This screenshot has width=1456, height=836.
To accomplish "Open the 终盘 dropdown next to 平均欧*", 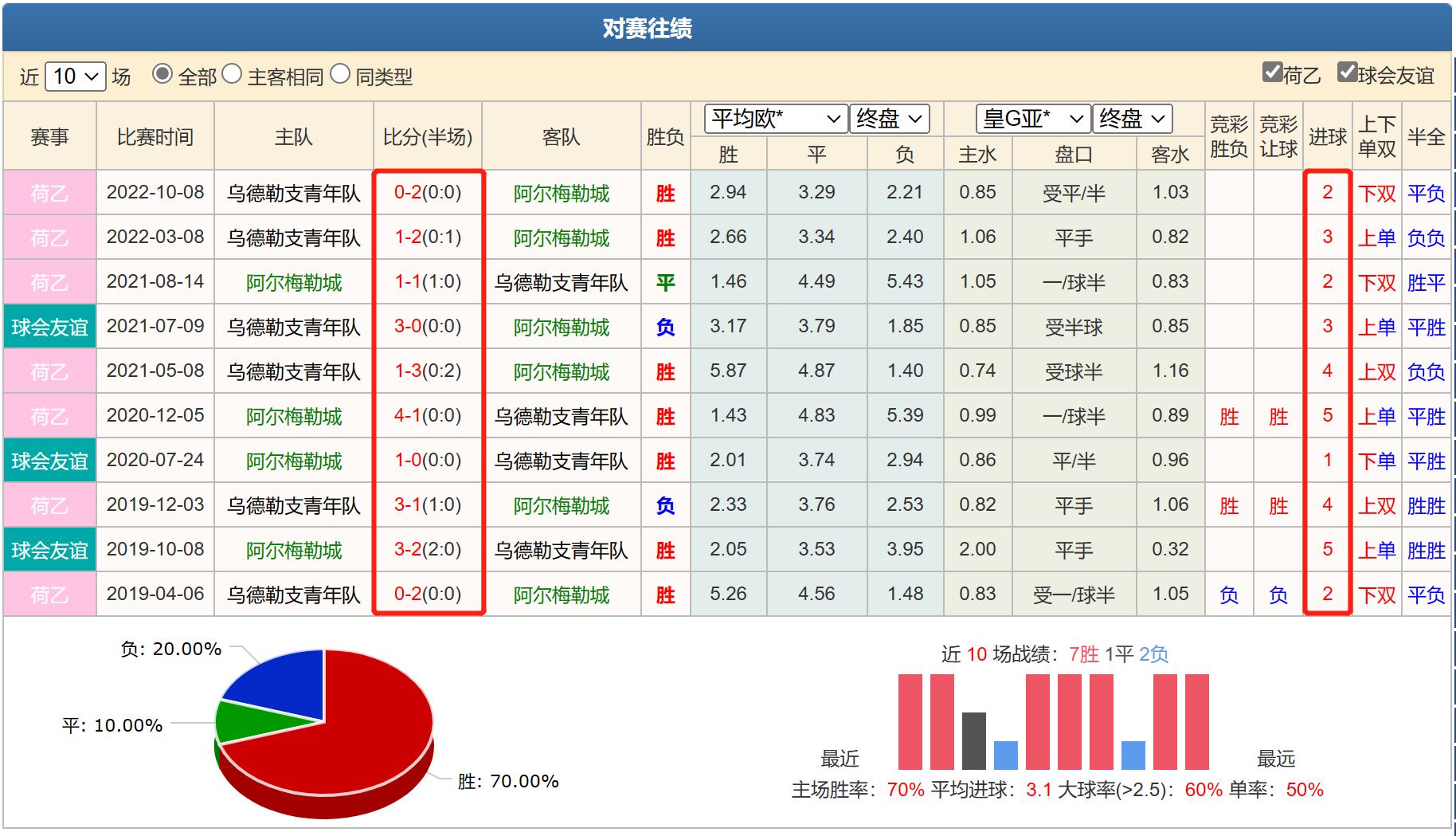I will pyautogui.click(x=890, y=119).
